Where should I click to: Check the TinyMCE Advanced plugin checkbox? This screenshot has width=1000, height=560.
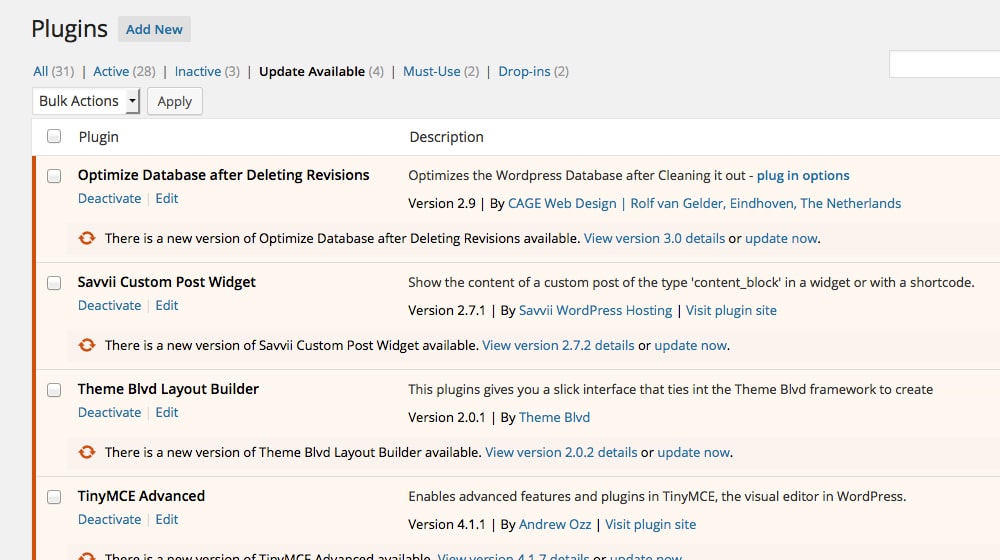(x=54, y=497)
